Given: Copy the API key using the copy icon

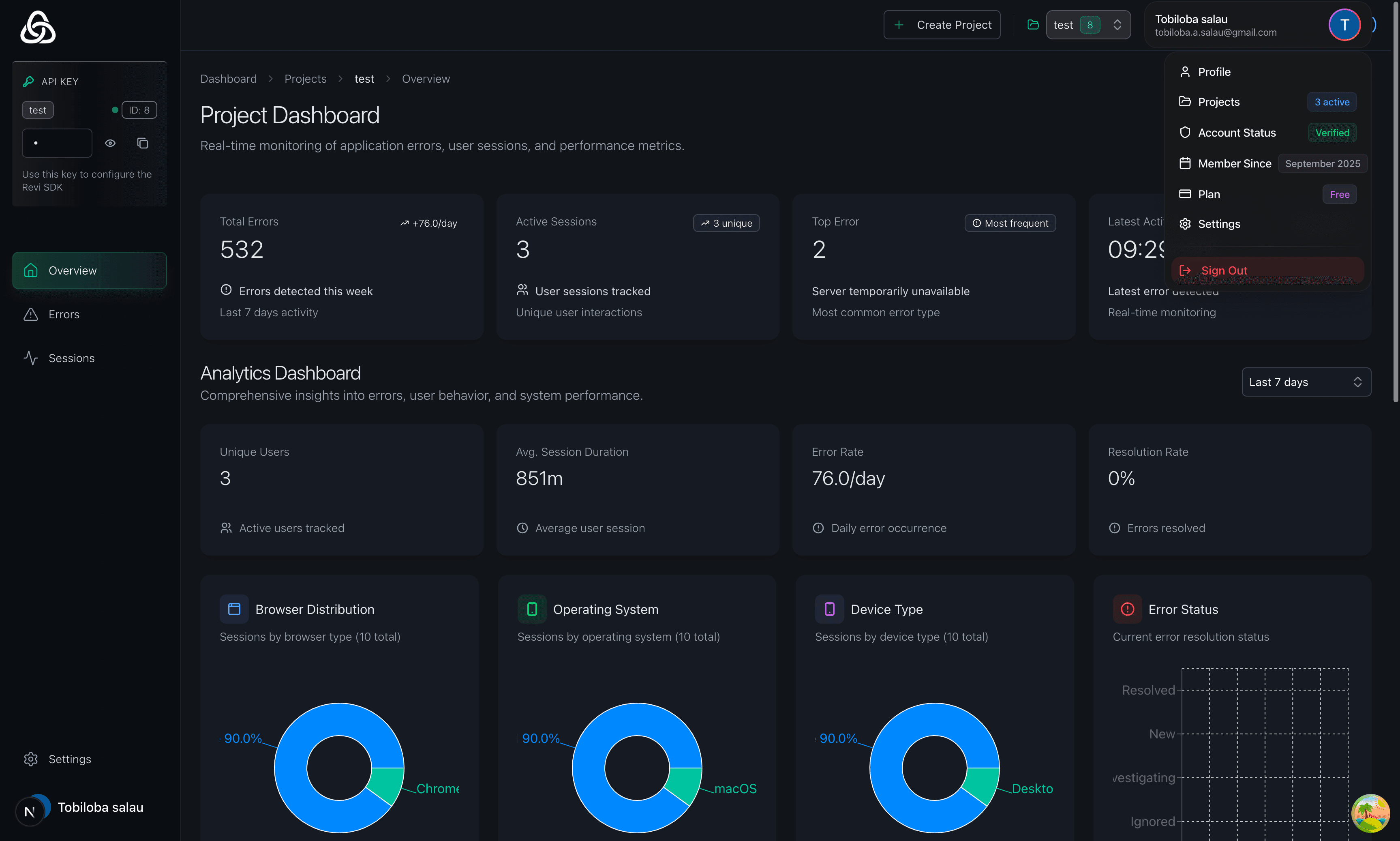Looking at the screenshot, I should click(142, 143).
